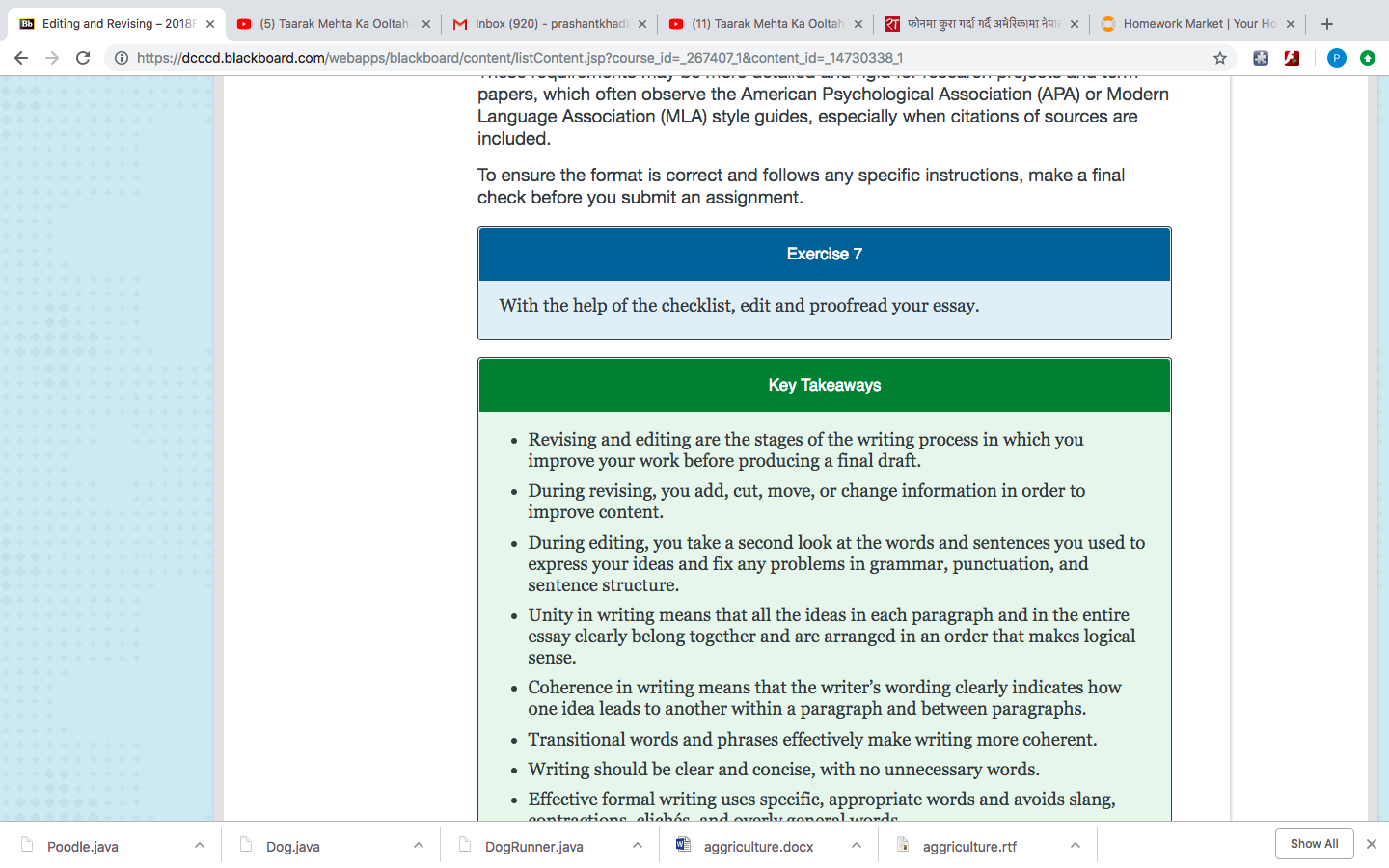Click bullet starting 'During revising, you add'
This screenshot has width=1389, height=868.
point(806,502)
